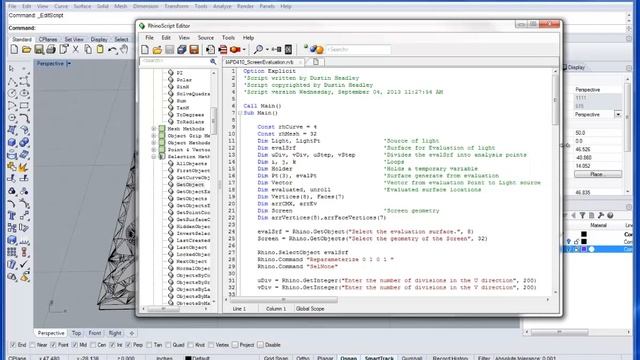Toggle the Osnap status bar button
Image resolution: width=640 pixels, height=360 pixels.
click(349, 358)
